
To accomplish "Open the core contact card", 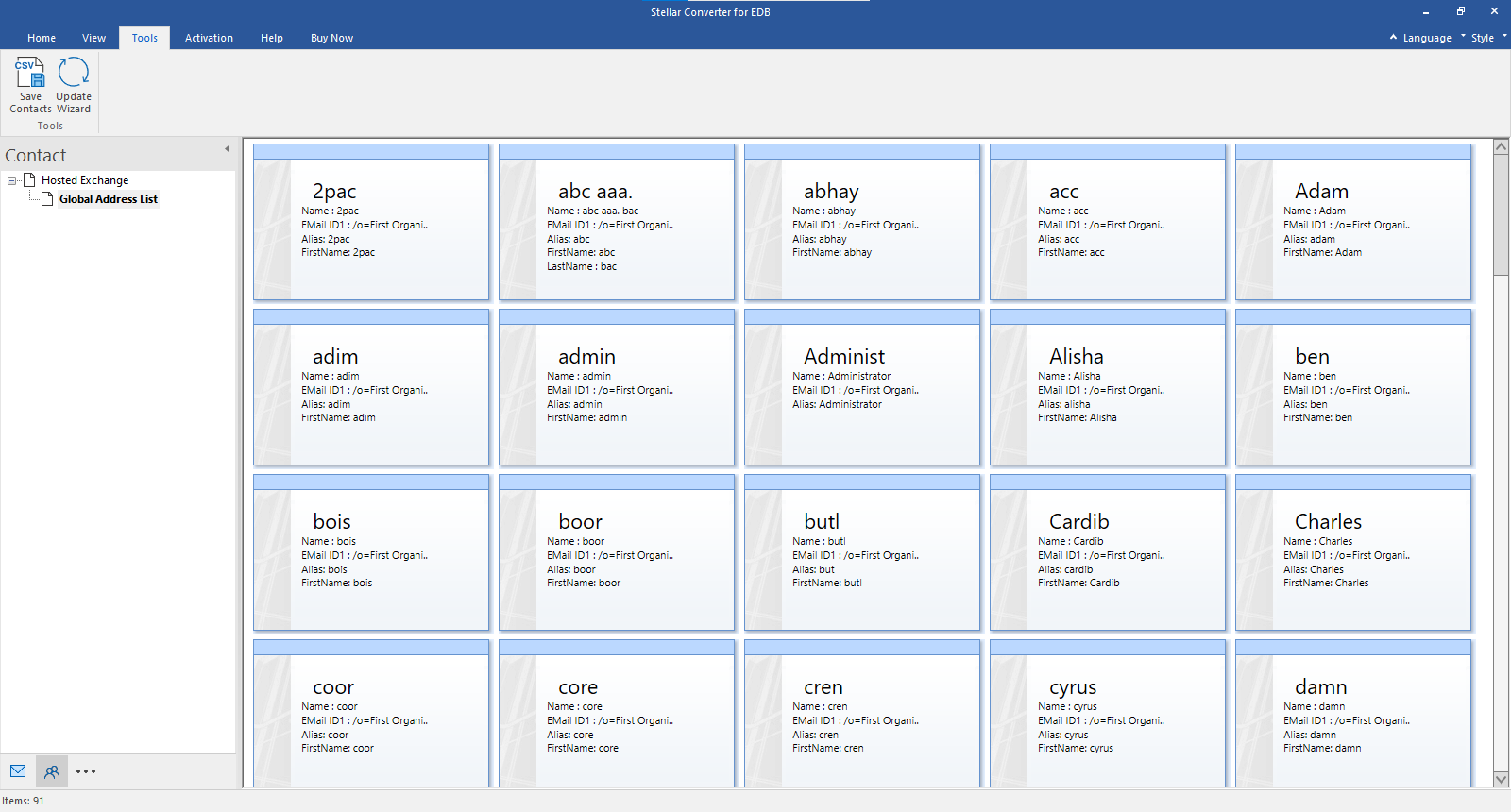I will [617, 714].
